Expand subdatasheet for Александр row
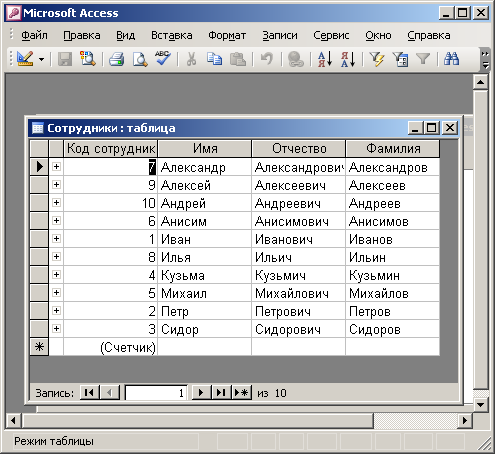The image size is (495, 454). pyautogui.click(x=56, y=166)
